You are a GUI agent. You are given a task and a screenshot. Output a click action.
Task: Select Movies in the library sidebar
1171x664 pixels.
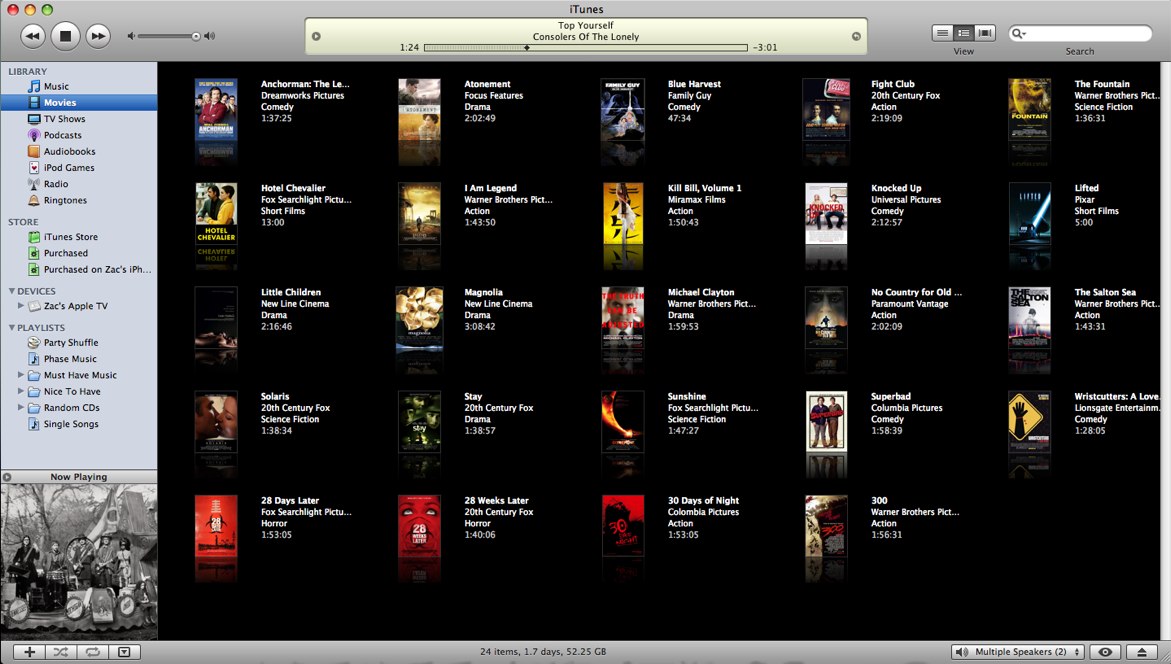tap(78, 102)
